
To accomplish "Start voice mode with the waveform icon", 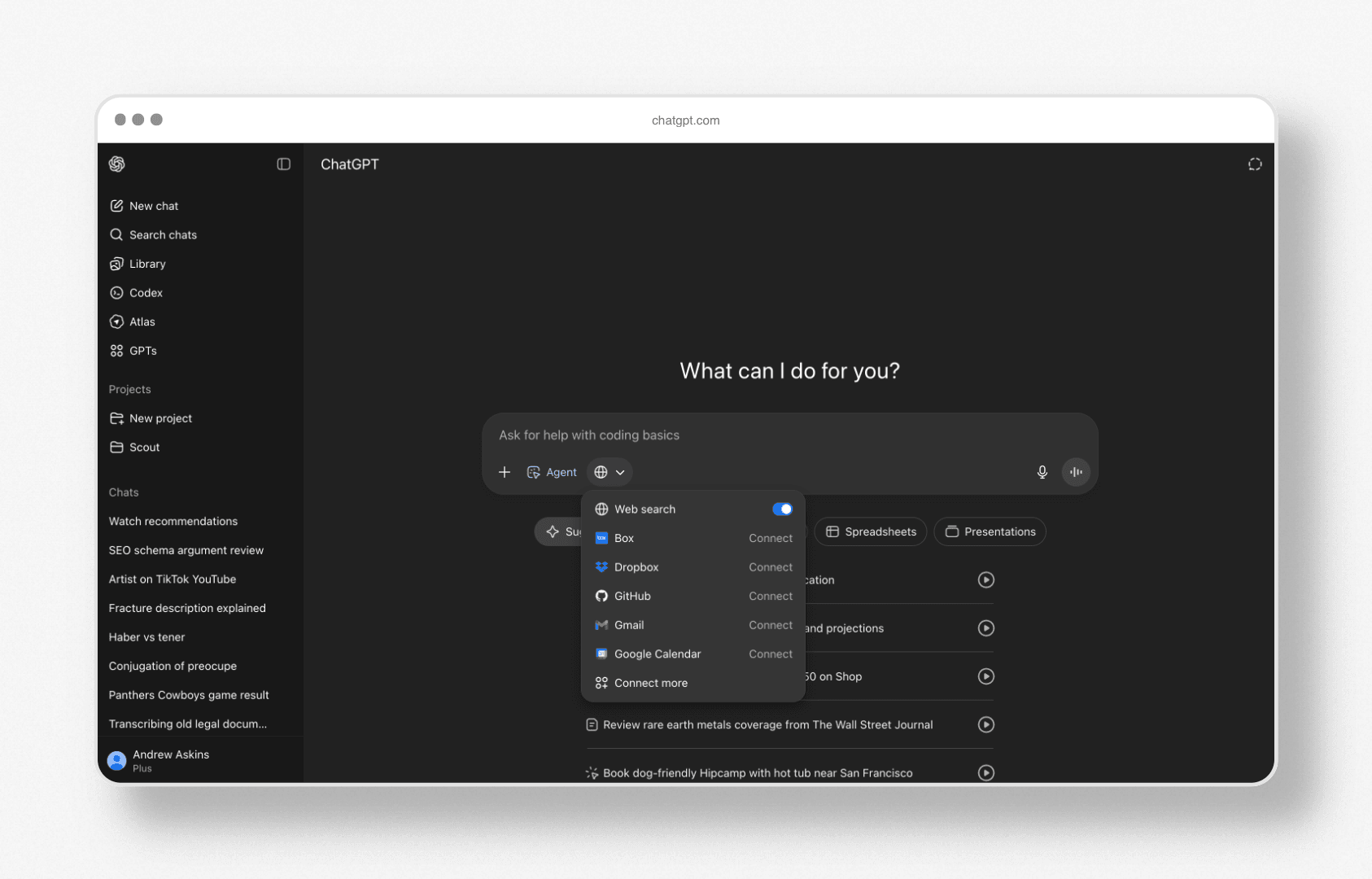I will click(x=1076, y=472).
